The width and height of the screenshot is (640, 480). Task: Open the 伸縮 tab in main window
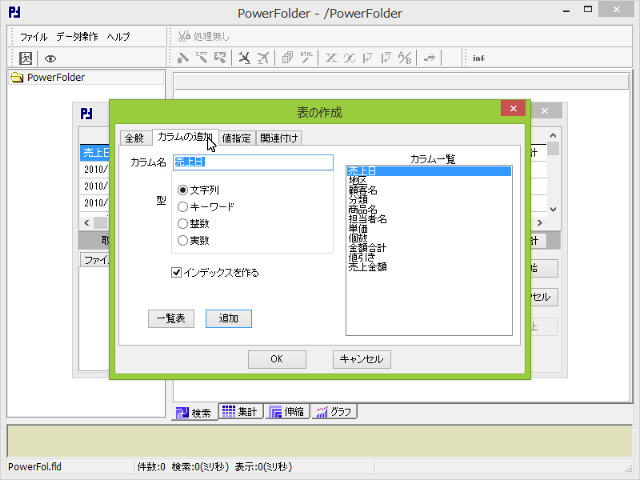pyautogui.click(x=287, y=411)
